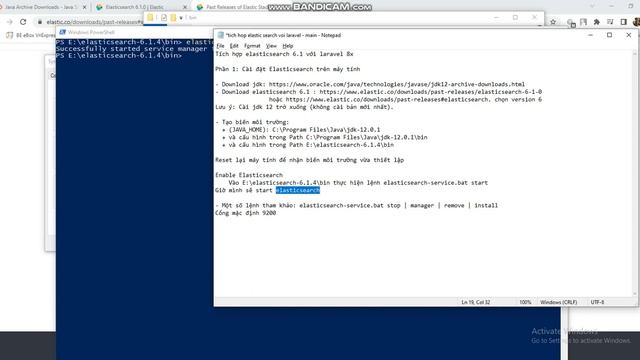Click the highlighted word elasticsearch in Notepad
Viewport: 640px width, 360px height.
[298, 190]
